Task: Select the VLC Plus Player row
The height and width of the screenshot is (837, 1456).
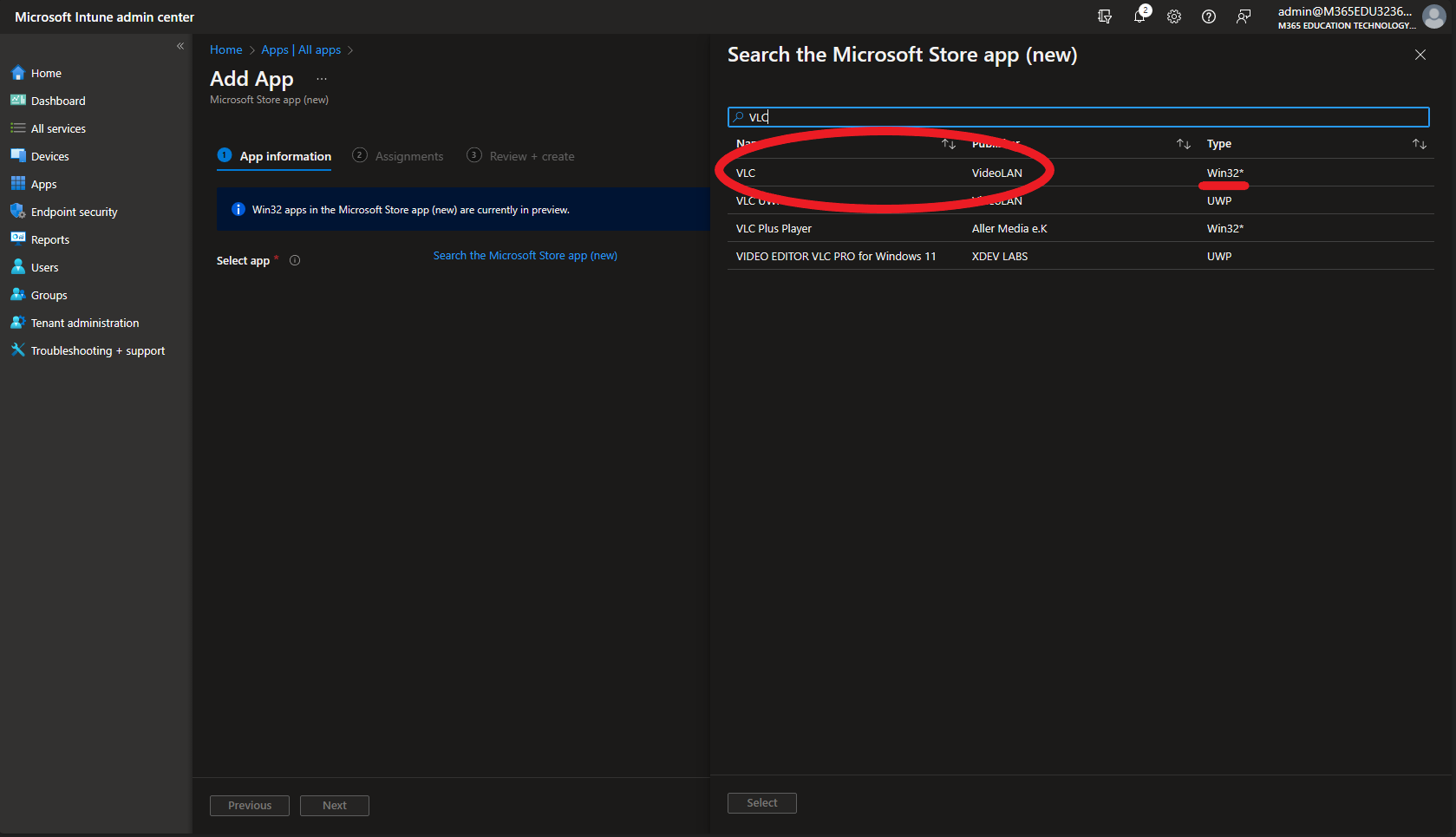Action: pos(1080,228)
